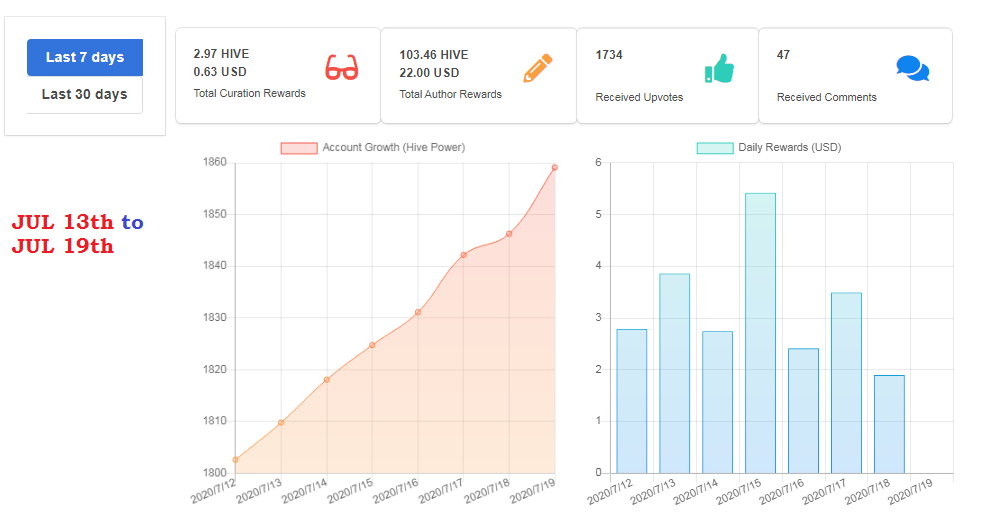This screenshot has height=527, width=985.
Task: Click the tallest bar for 2020/7/15
Action: tap(760, 333)
